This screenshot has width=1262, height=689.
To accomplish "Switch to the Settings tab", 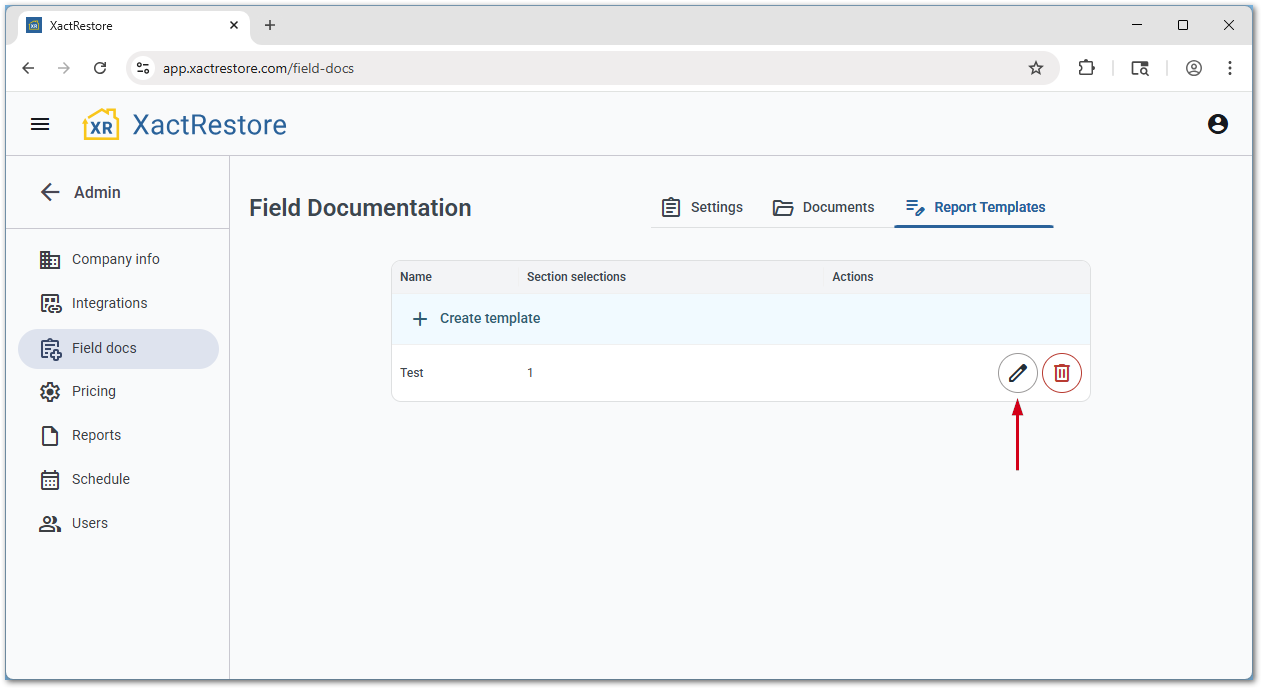I will (x=702, y=207).
